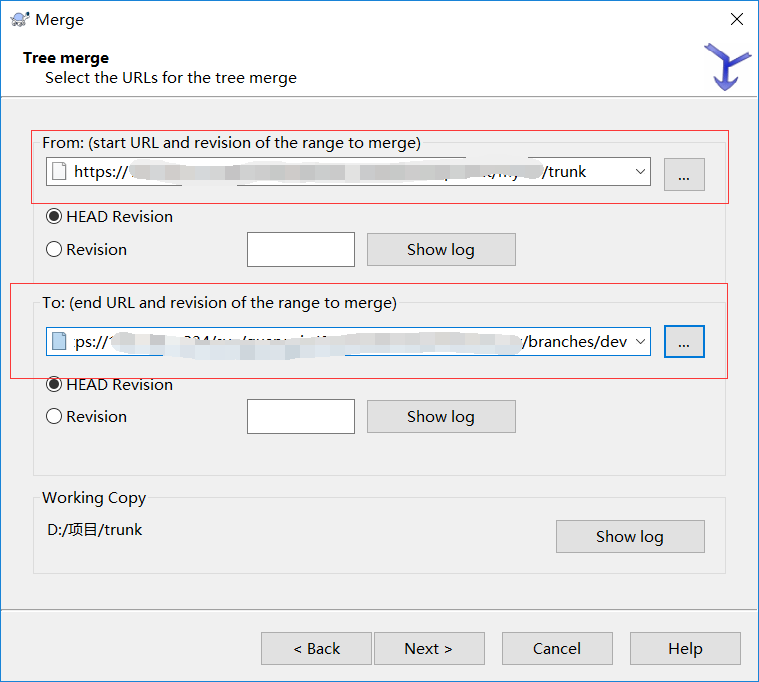Select HEAD Revision for the From URL

coord(54,216)
